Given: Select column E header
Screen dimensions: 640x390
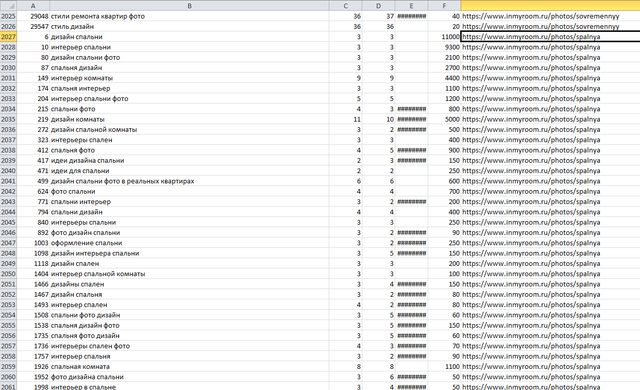Looking at the screenshot, I should tap(411, 6).
